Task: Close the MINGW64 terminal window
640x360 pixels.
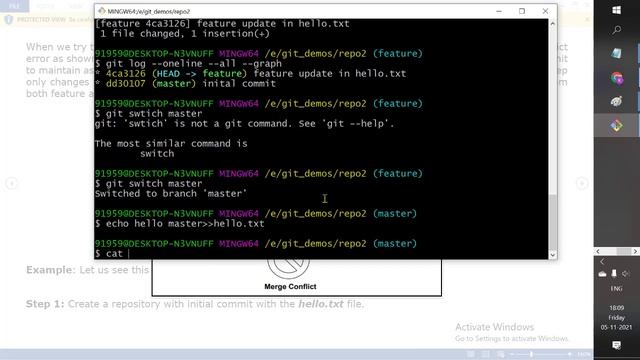Action: (x=545, y=11)
